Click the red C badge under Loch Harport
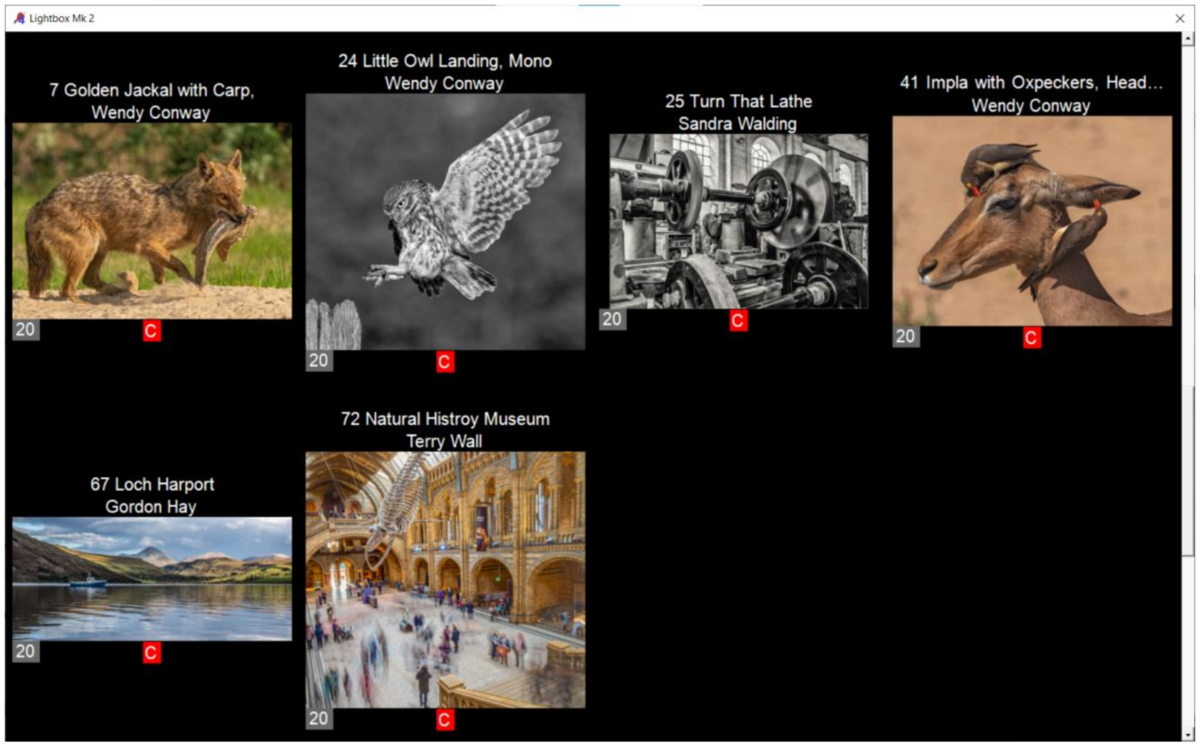Image resolution: width=1200 pixels, height=748 pixels. pos(152,653)
